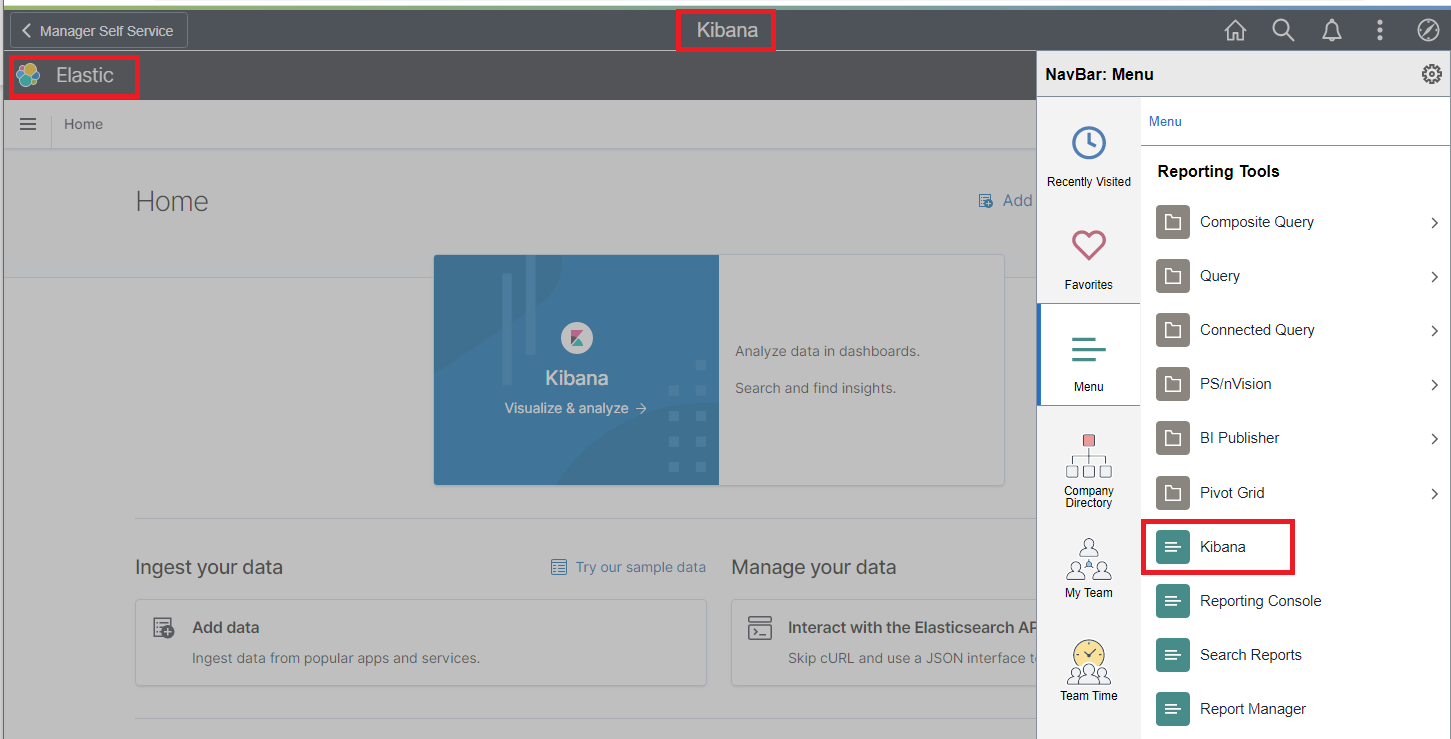Click the Analyze data in dashboards text

tap(827, 351)
